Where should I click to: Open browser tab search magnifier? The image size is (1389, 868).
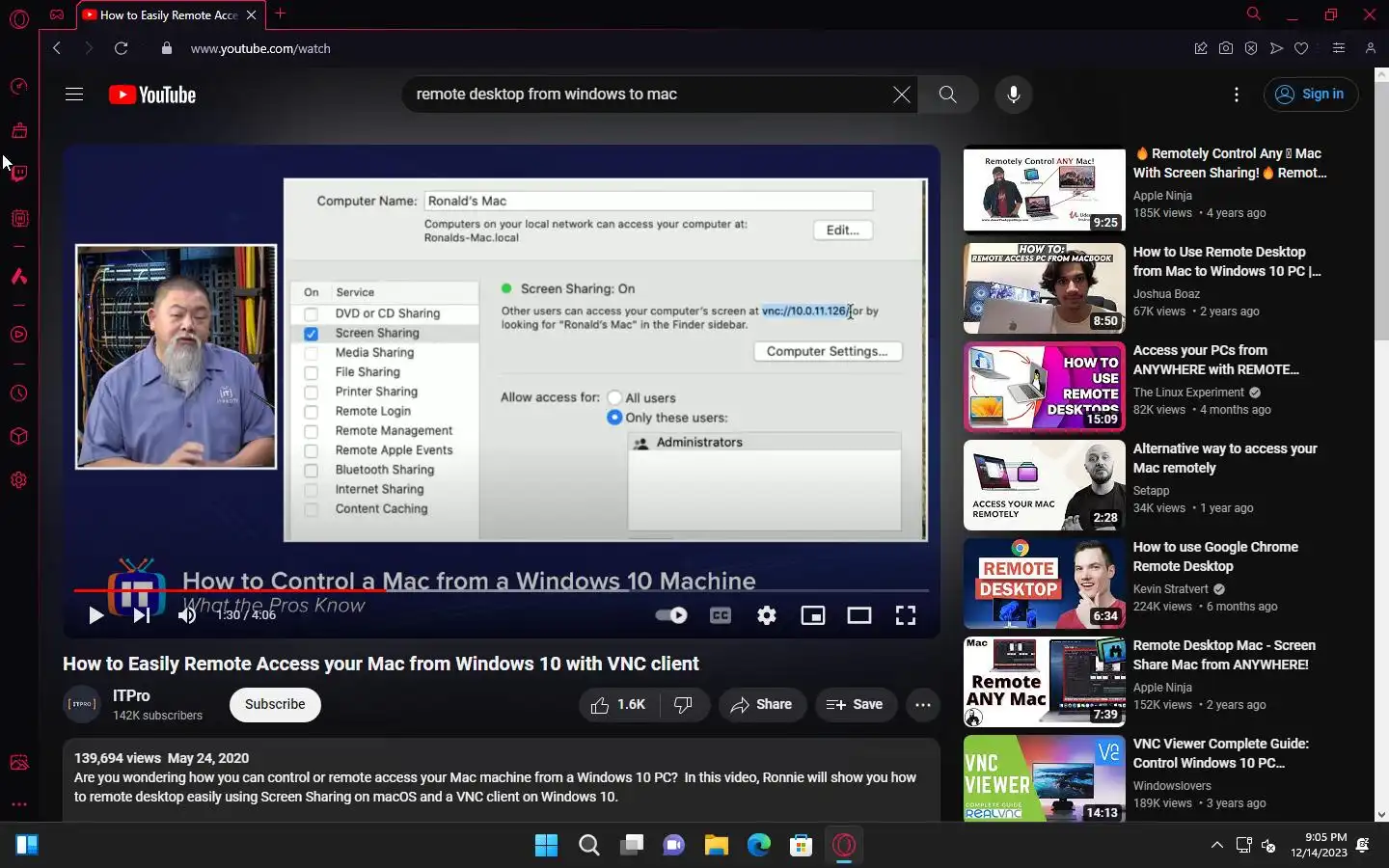1253,14
